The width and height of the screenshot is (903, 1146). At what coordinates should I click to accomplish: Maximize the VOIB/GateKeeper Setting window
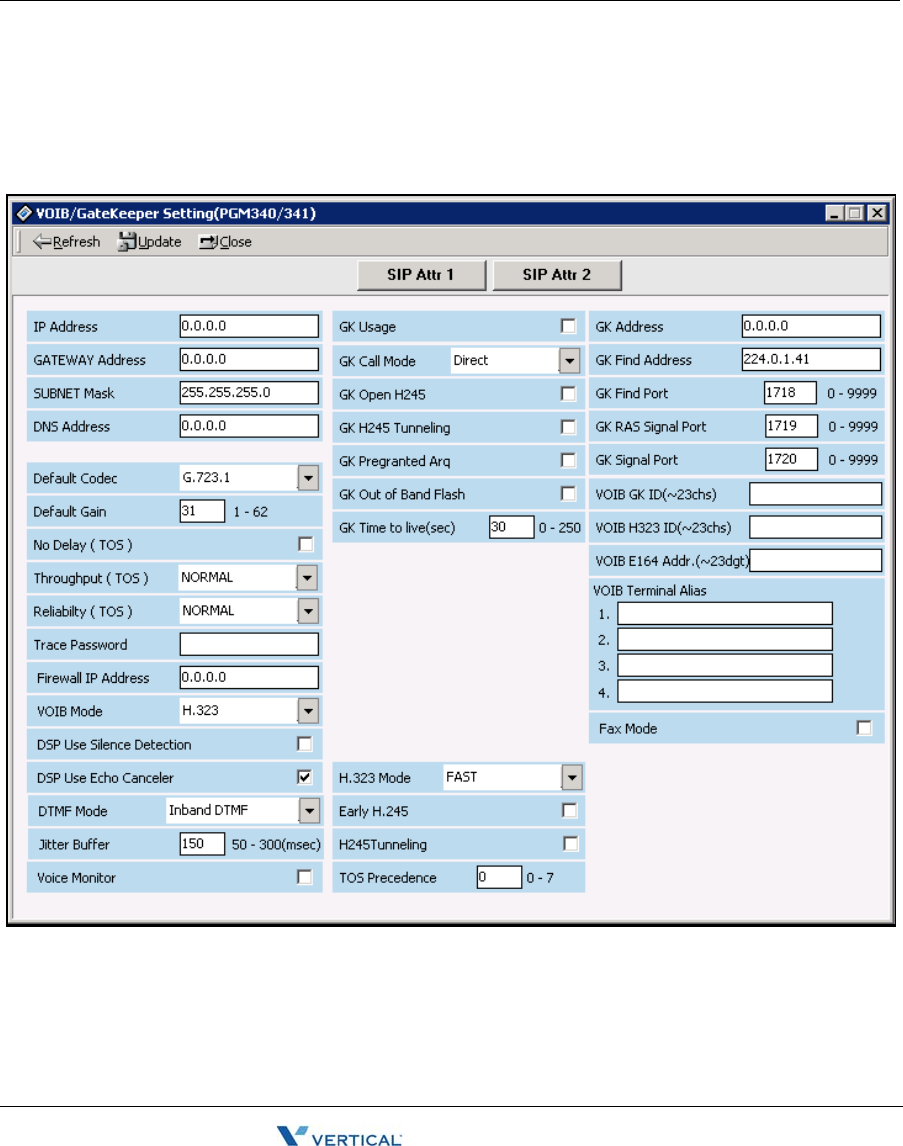tap(854, 213)
